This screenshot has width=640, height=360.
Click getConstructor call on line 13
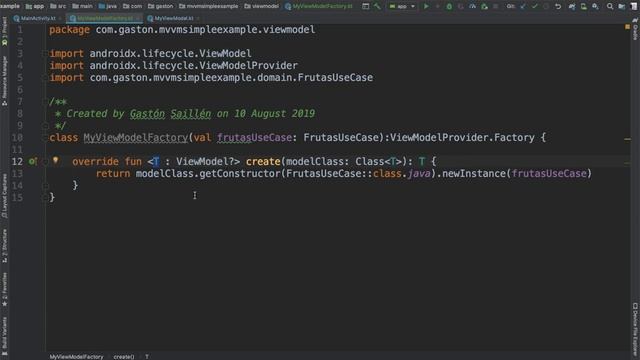pyautogui.click(x=240, y=173)
